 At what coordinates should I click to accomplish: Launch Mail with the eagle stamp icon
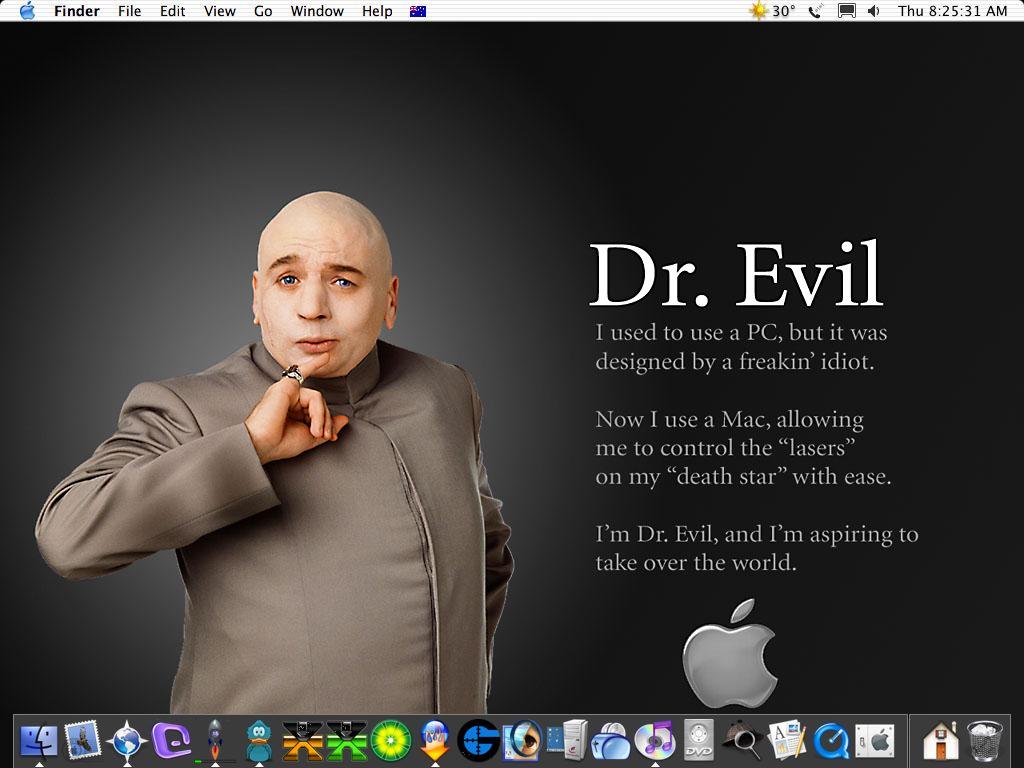click(x=82, y=741)
